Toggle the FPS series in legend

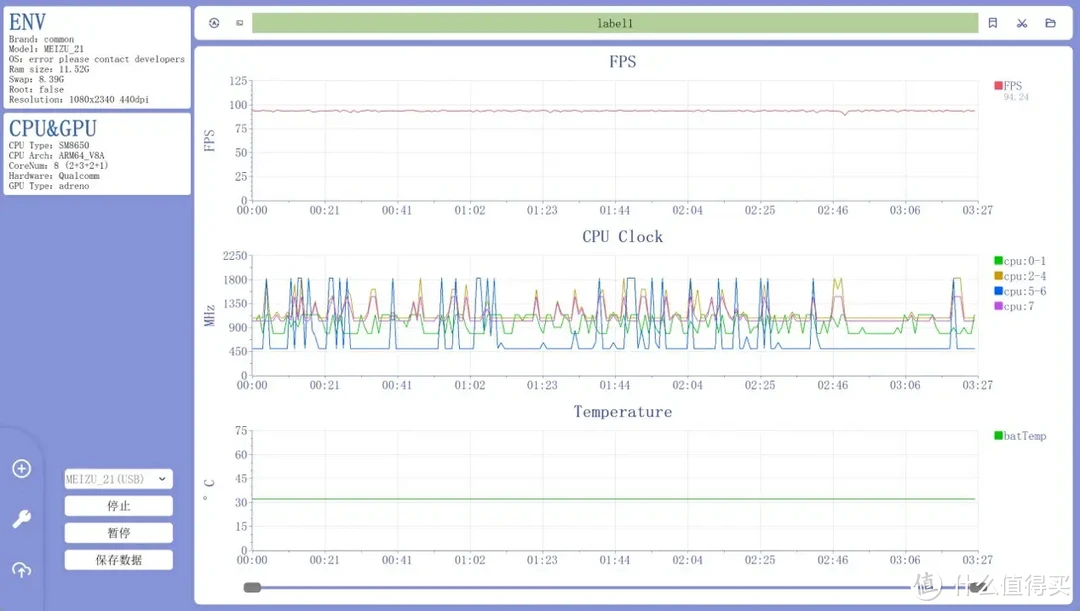1008,86
